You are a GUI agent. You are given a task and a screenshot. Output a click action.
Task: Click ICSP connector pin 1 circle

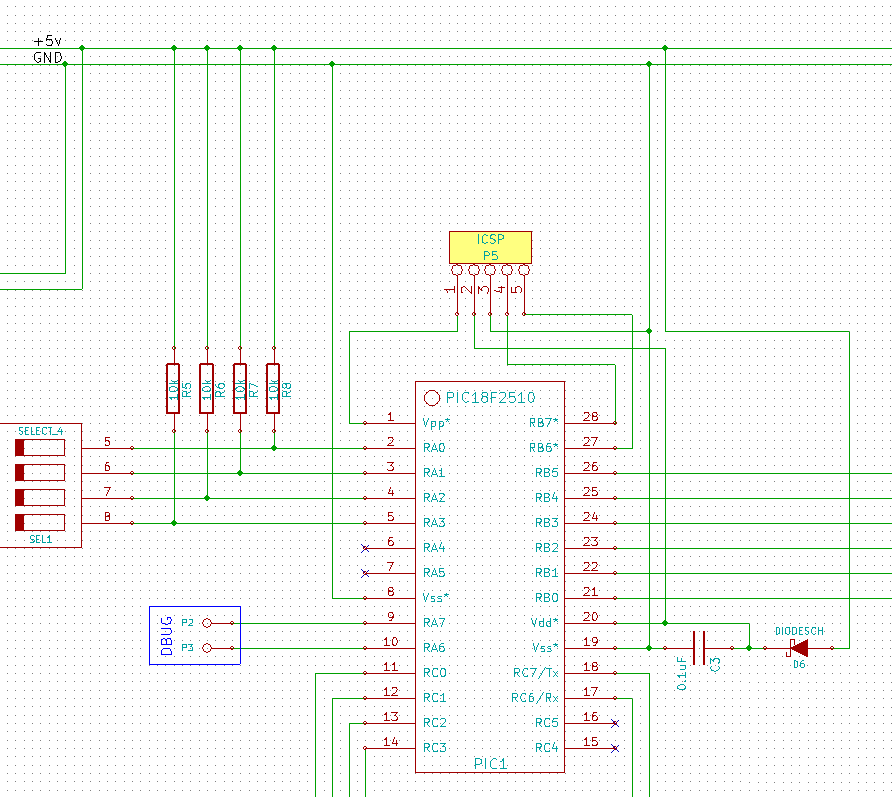tap(457, 270)
